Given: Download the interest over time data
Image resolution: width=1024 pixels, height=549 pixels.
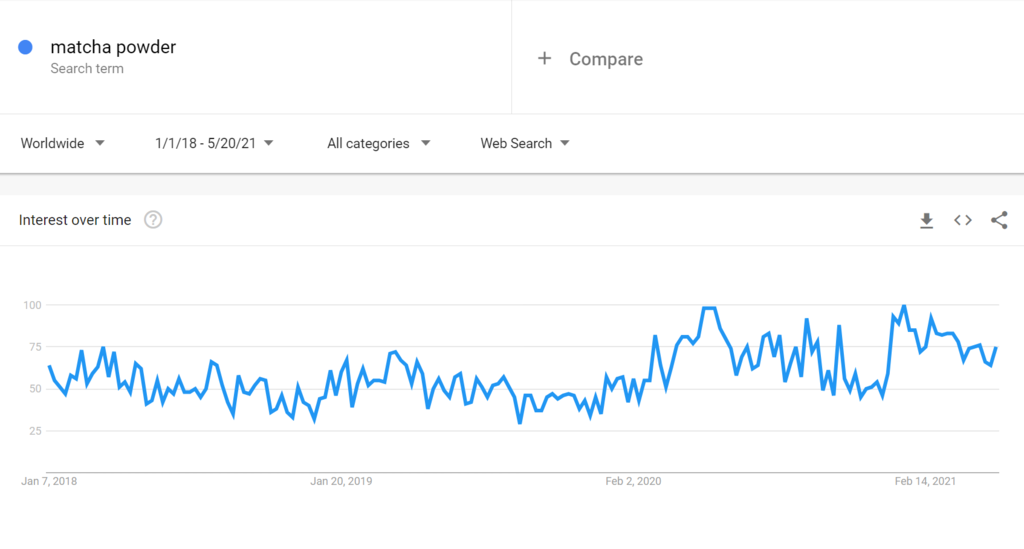Looking at the screenshot, I should tap(927, 220).
